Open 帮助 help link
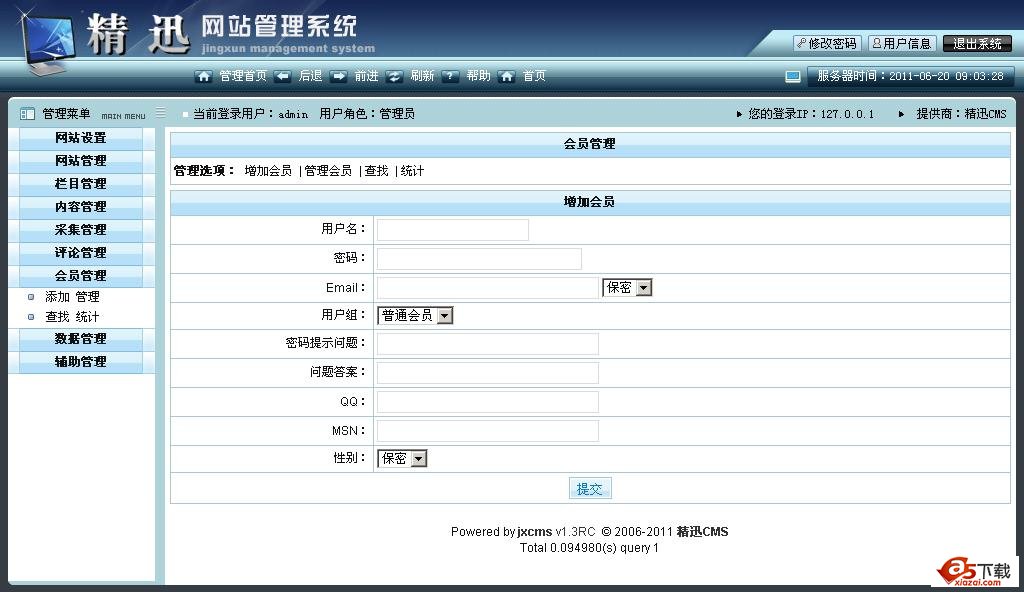1024x592 pixels. pyautogui.click(x=479, y=76)
